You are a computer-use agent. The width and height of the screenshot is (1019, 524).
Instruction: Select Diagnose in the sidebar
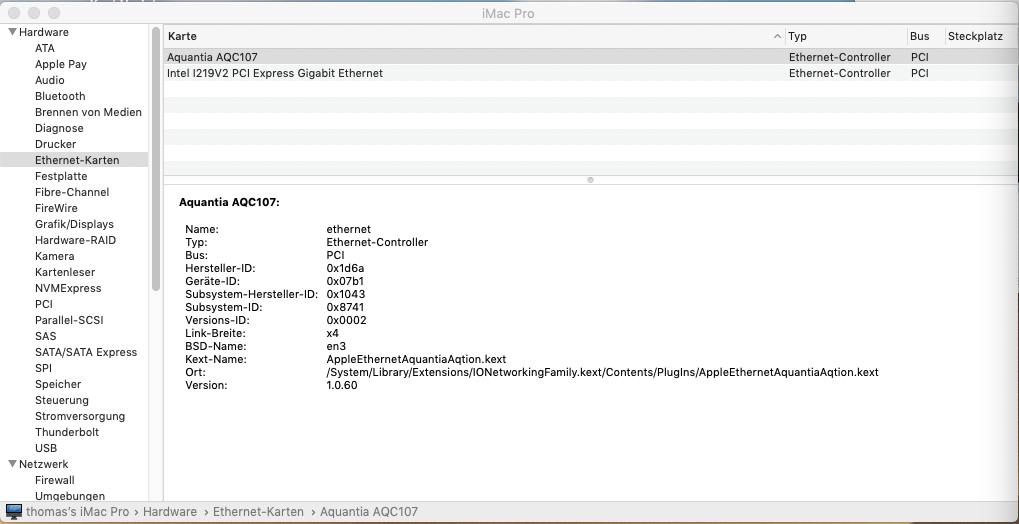click(59, 128)
